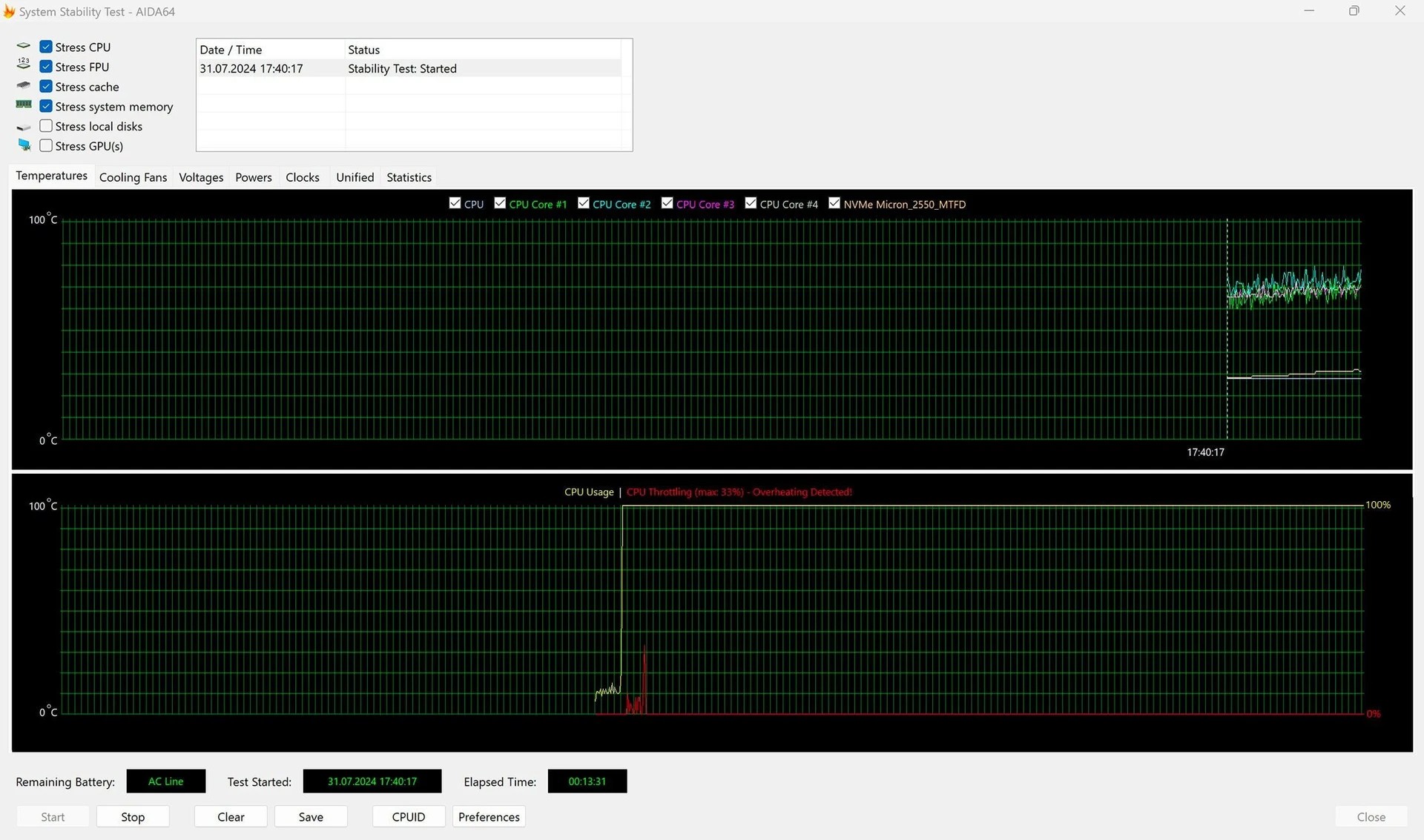
Task: Enable Stress GPU(s) checkbox
Action: pyautogui.click(x=46, y=146)
